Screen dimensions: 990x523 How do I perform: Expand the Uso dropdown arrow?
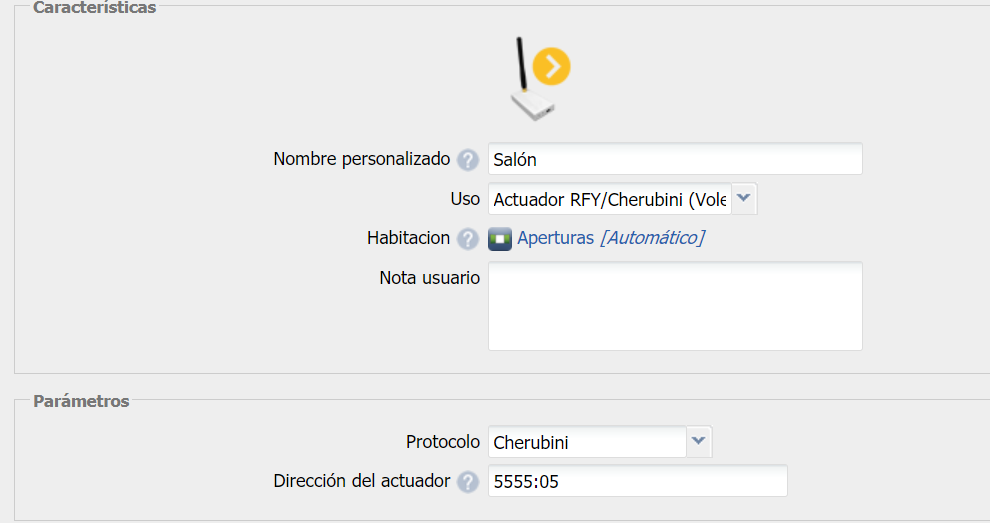pos(744,199)
